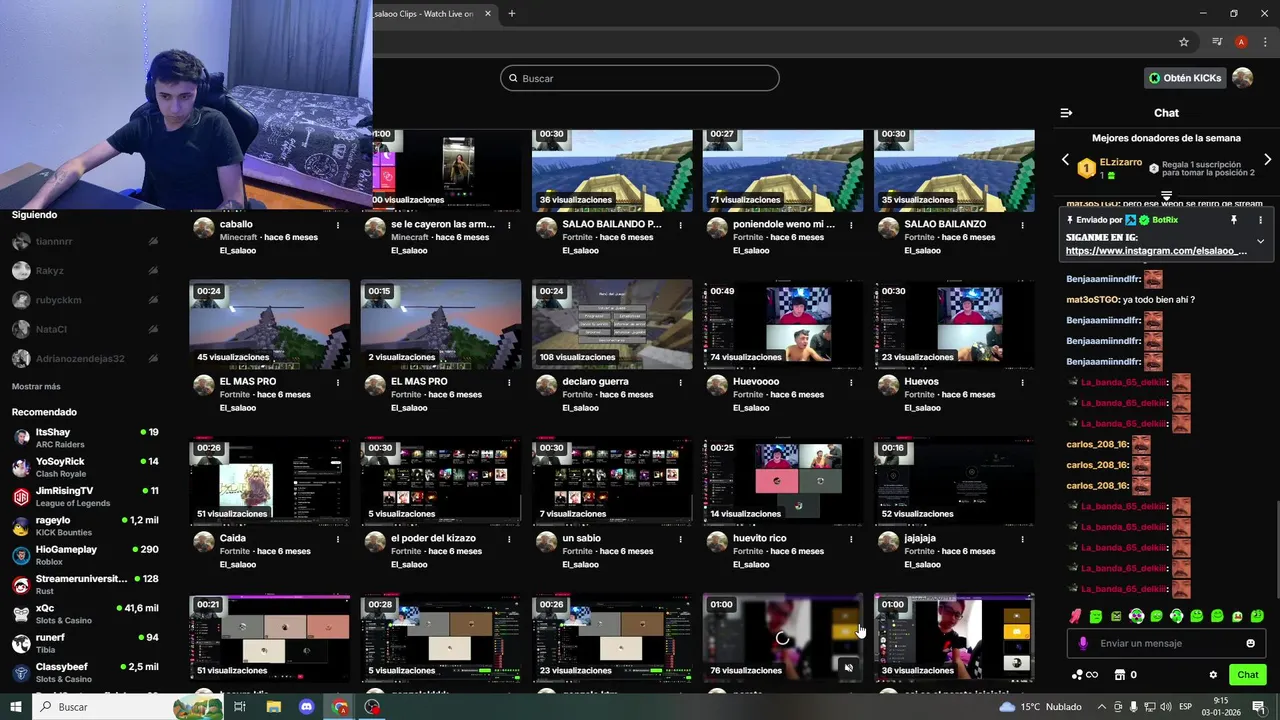Screen dimensions: 1280x720
Task: Open options for Huevoooo clip
Action: pyautogui.click(x=851, y=382)
